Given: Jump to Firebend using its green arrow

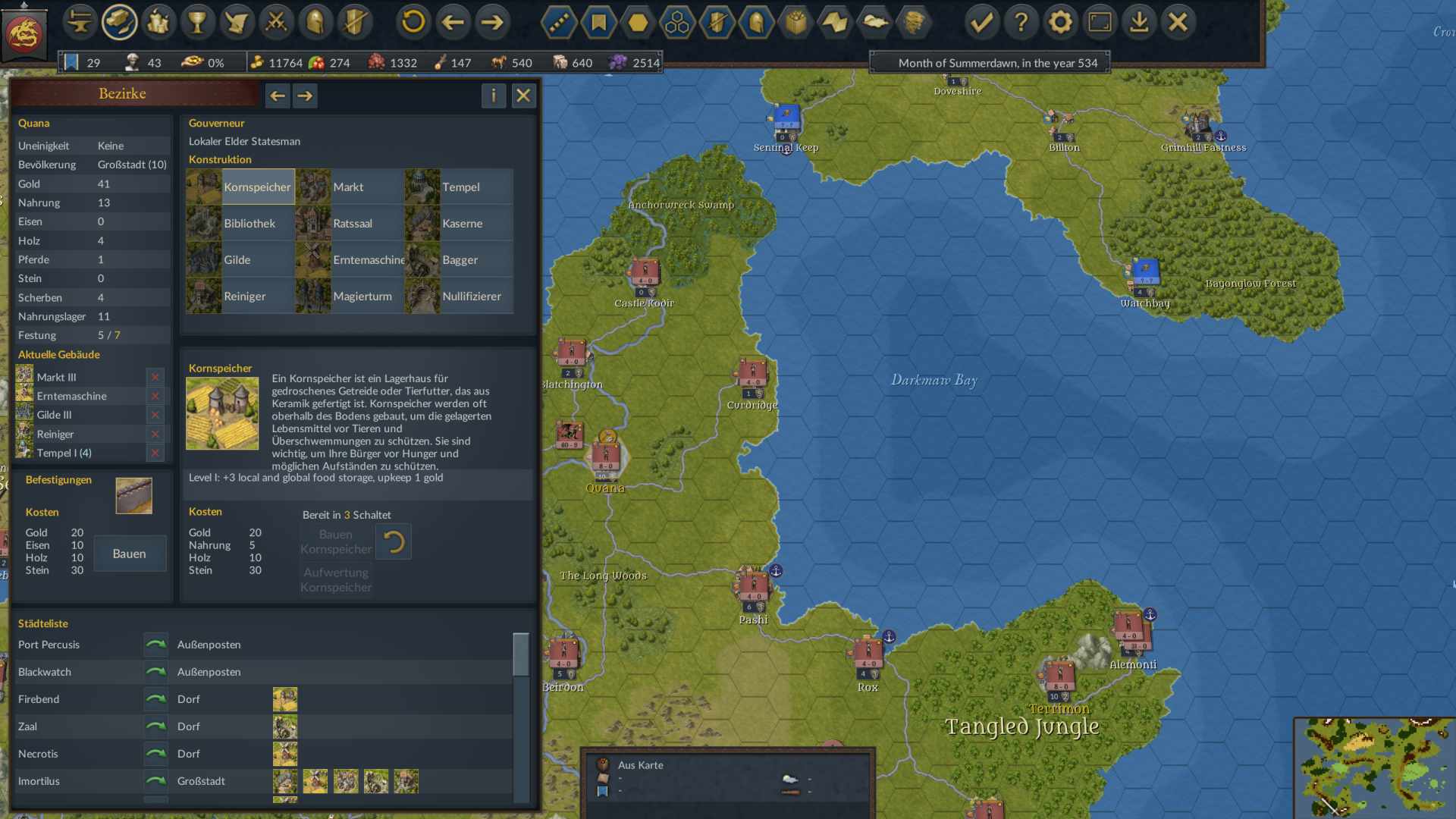Looking at the screenshot, I should (x=156, y=699).
